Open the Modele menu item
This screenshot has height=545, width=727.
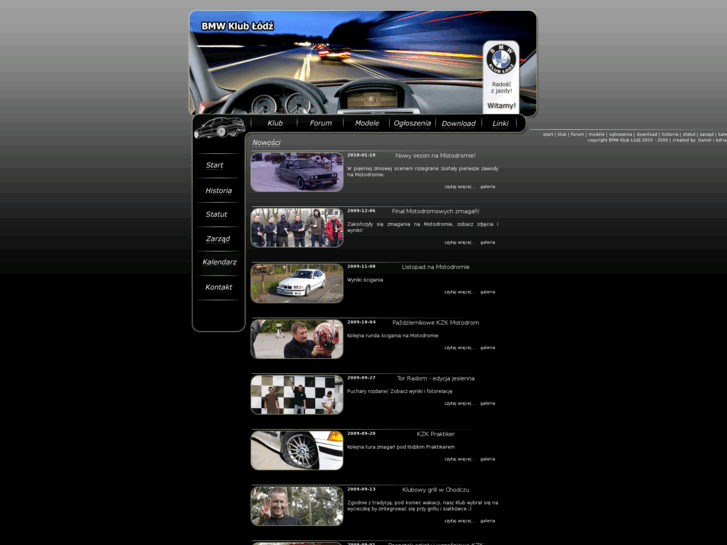pyautogui.click(x=367, y=123)
